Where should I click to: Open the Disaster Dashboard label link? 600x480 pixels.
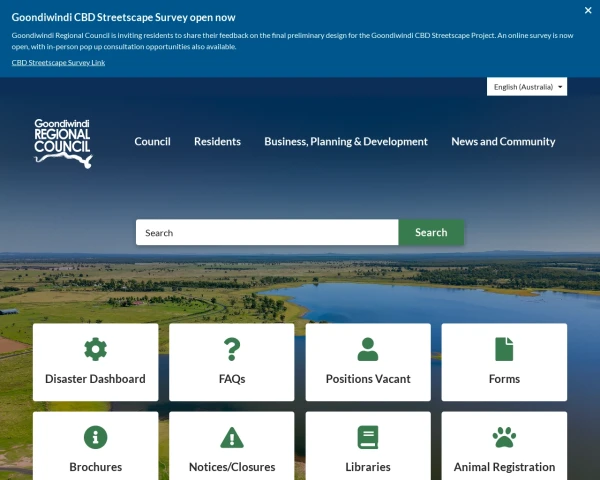click(95, 379)
